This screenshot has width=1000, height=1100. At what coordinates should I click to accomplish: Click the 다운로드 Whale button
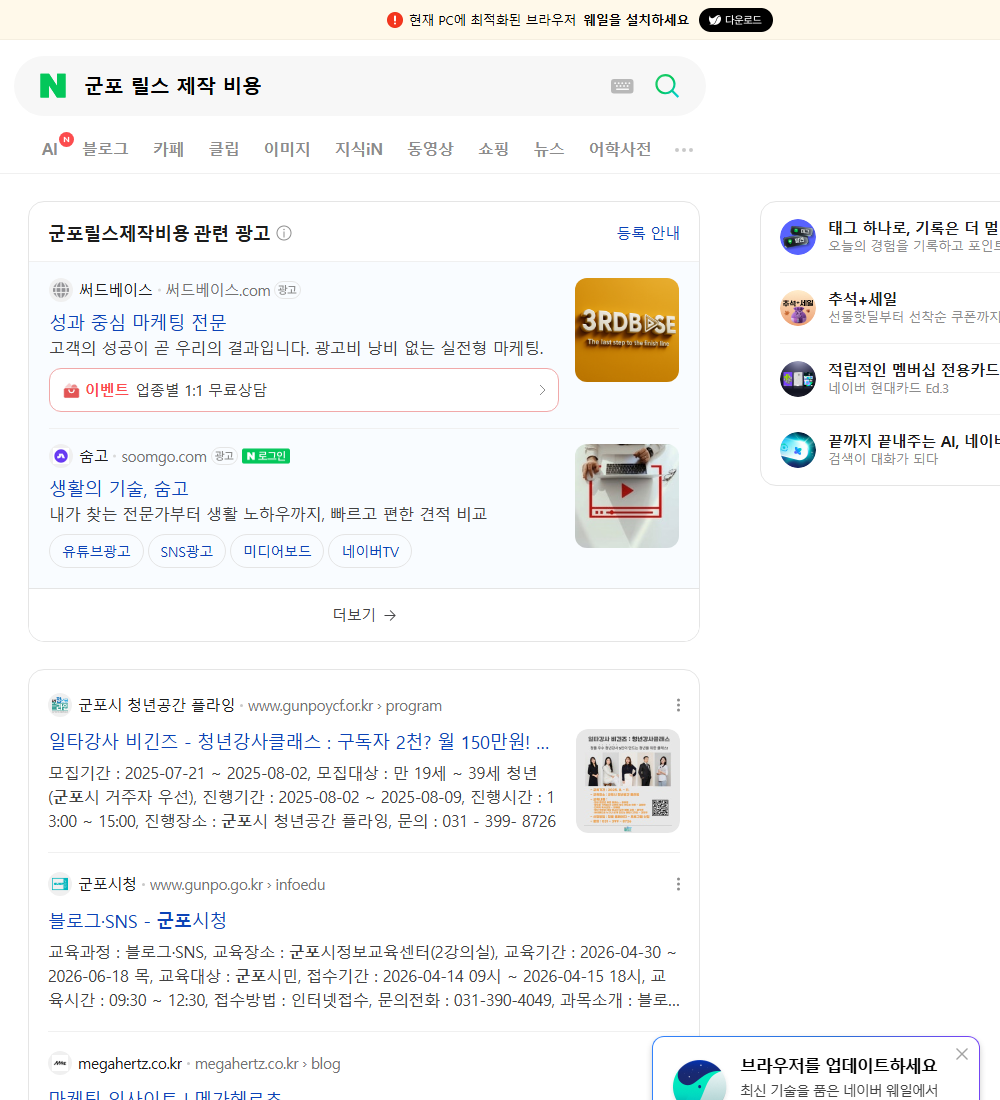click(x=735, y=20)
